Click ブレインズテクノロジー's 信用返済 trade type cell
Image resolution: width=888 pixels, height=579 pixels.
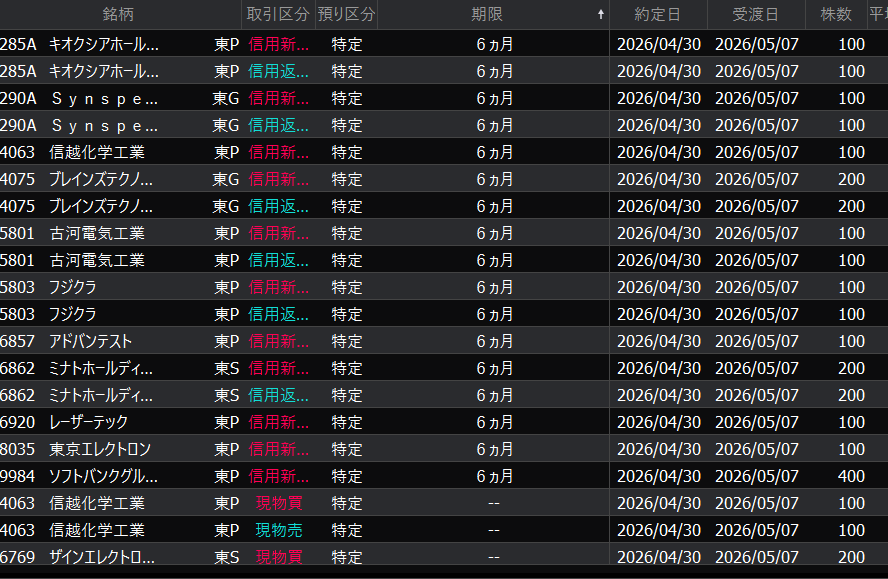(278, 206)
